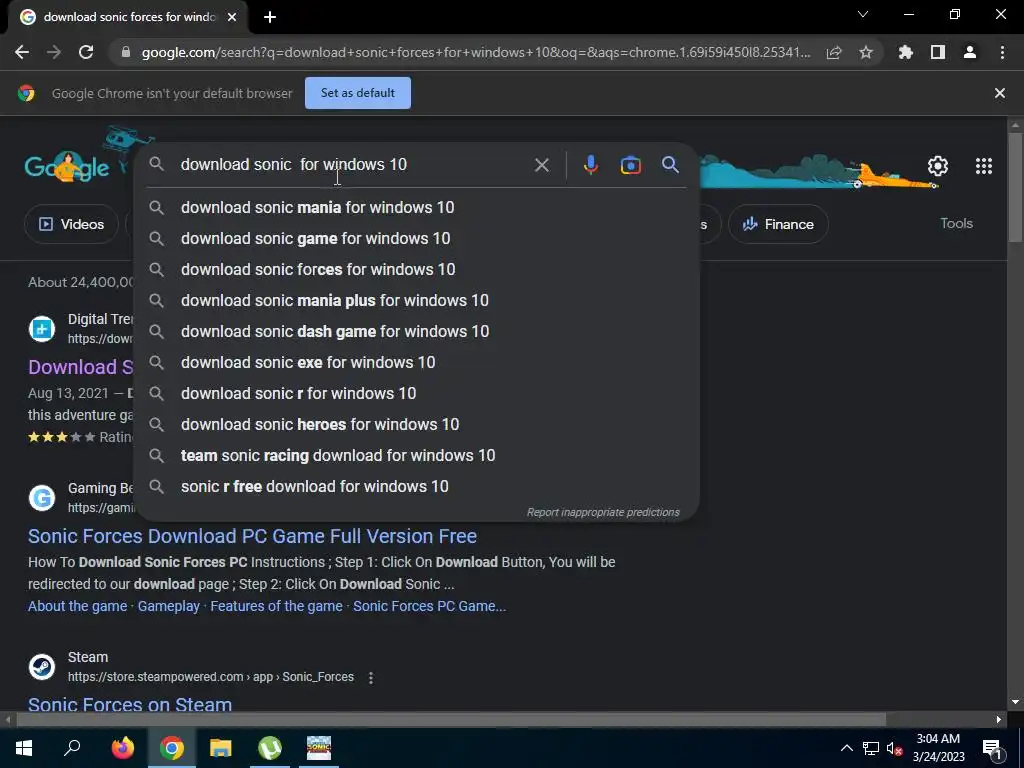Click inside the Google search field
1024x768 pixels.
tap(353, 165)
